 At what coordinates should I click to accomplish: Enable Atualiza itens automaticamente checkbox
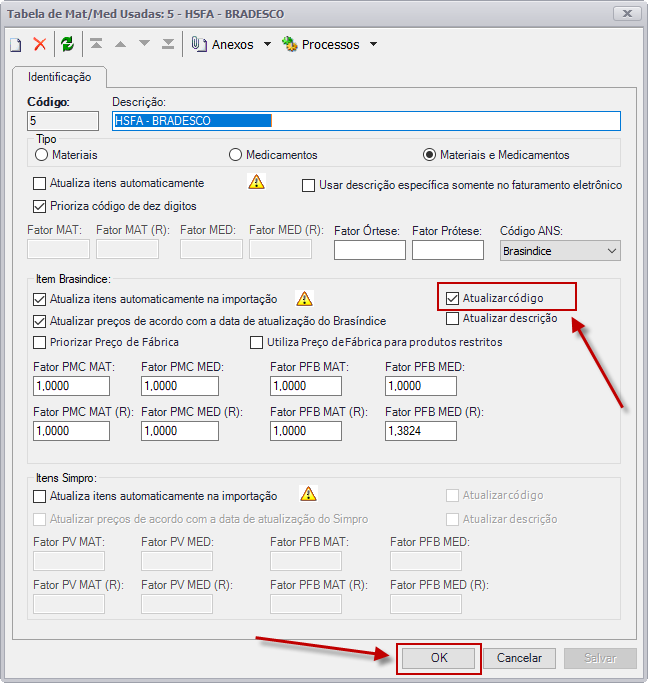pyautogui.click(x=40, y=183)
